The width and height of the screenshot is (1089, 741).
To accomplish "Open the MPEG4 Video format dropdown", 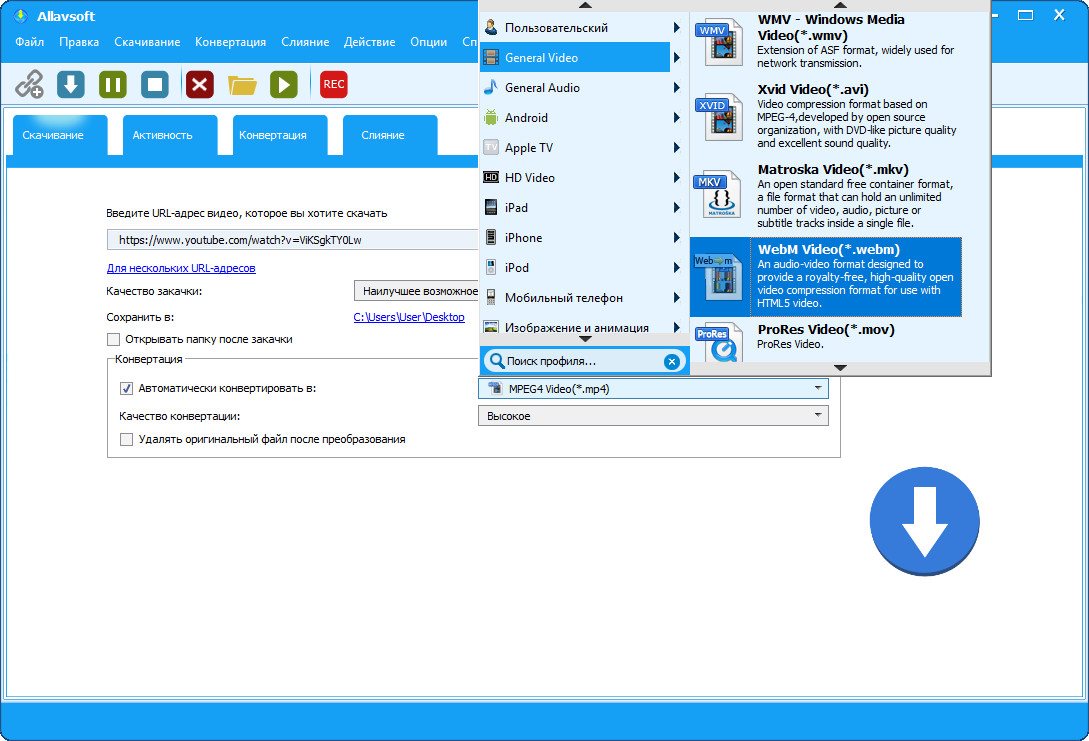I will (653, 388).
